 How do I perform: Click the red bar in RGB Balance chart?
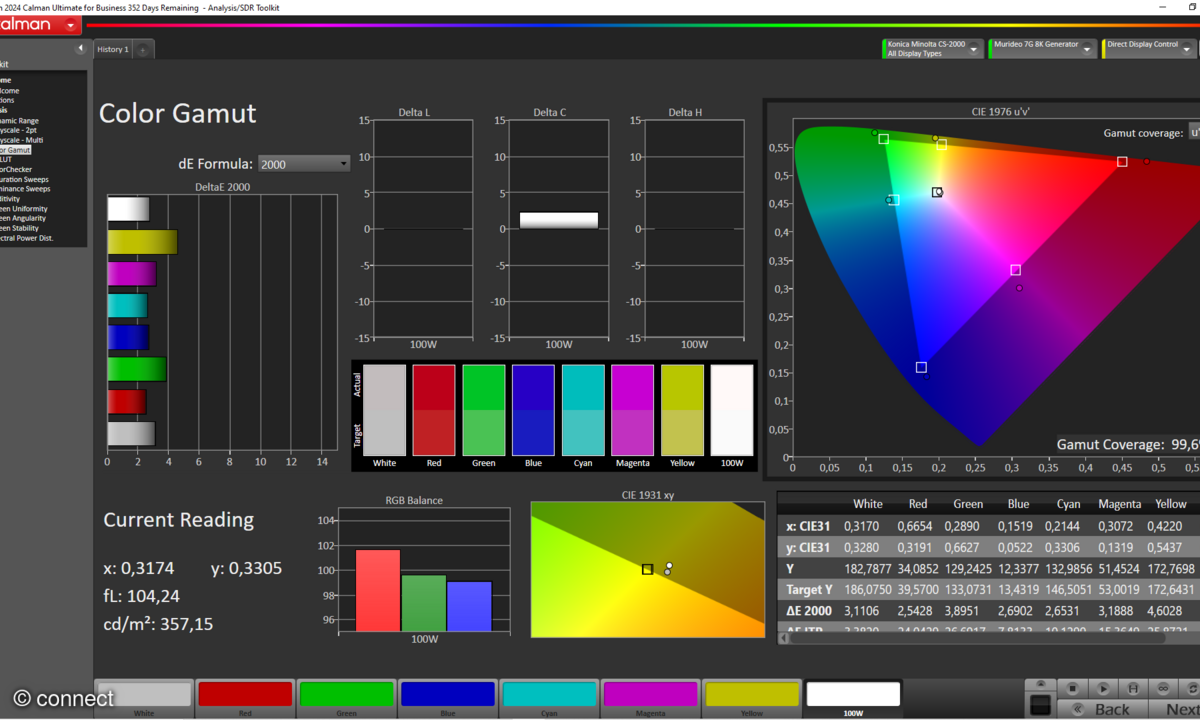point(378,590)
